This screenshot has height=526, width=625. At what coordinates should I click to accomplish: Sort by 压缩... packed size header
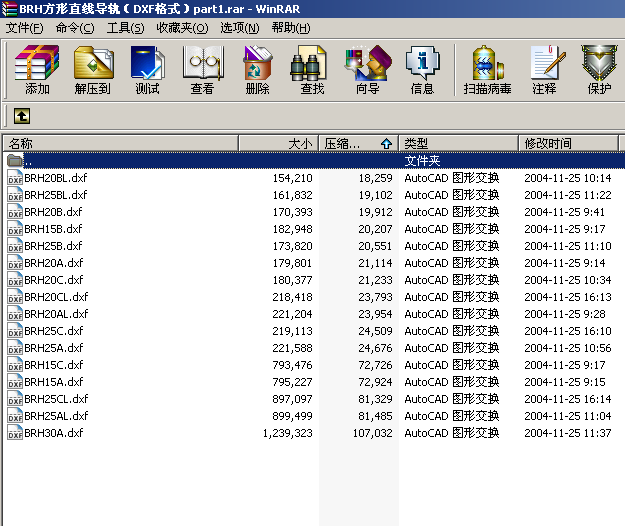coord(359,143)
